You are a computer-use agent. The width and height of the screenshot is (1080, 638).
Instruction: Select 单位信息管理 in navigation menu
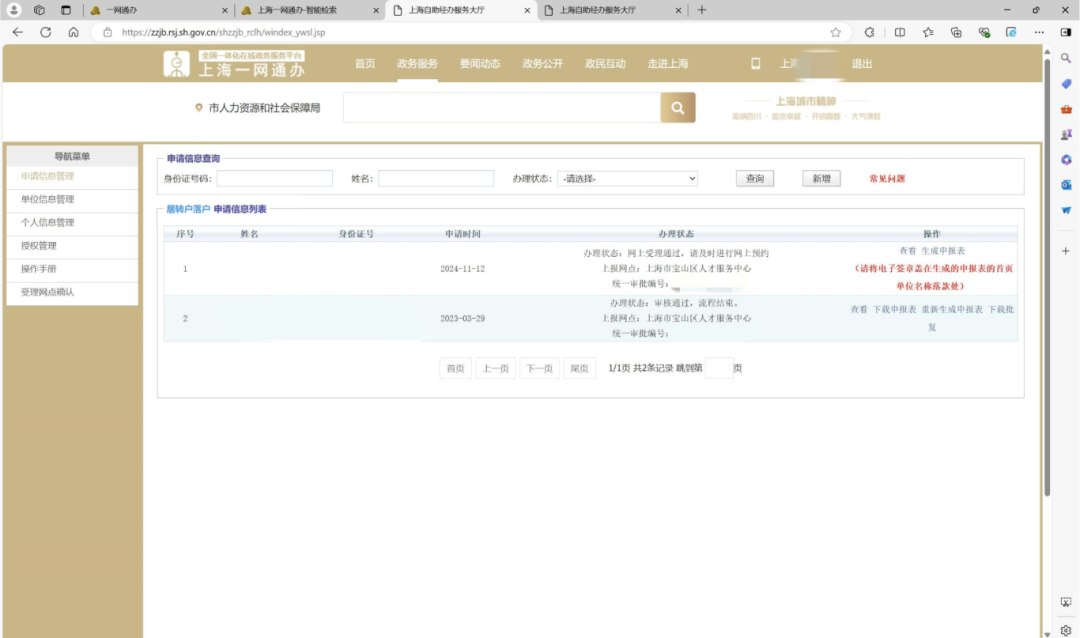(x=48, y=200)
